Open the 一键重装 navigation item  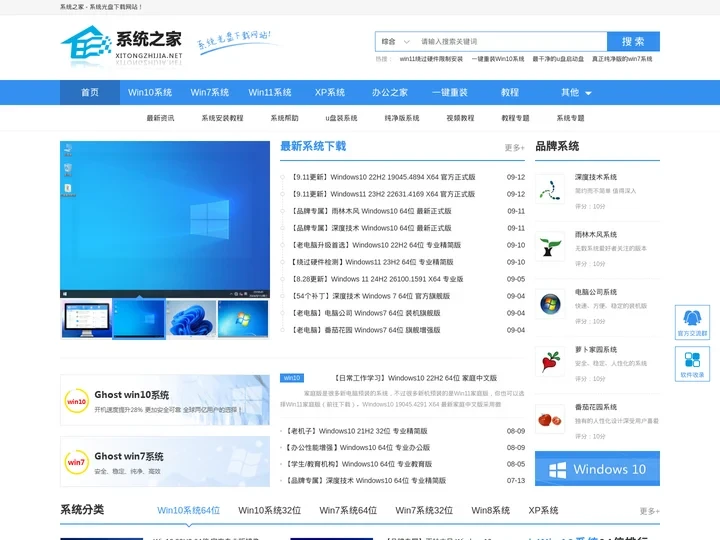[x=450, y=92]
